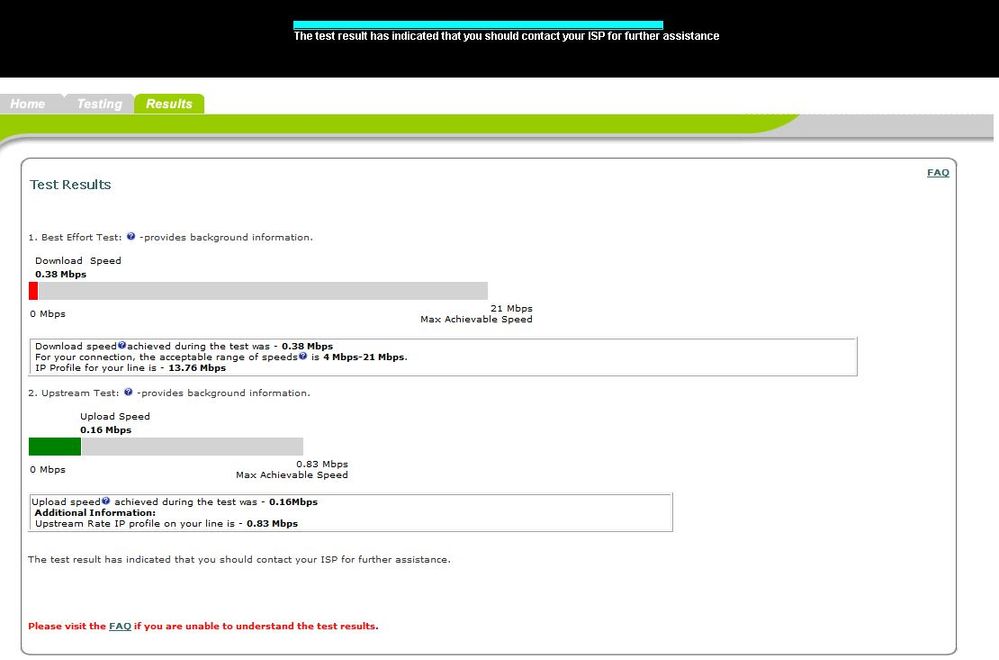
Task: Click the gray area of the upload bar
Action: tap(191, 446)
